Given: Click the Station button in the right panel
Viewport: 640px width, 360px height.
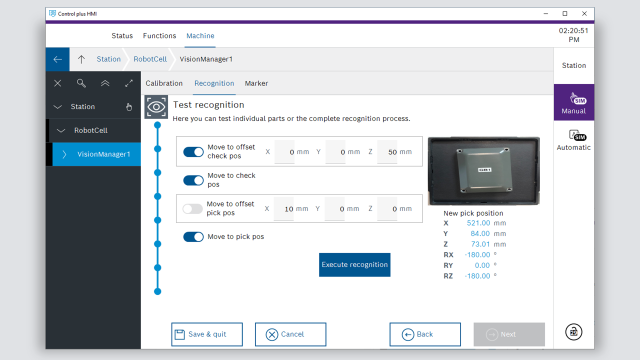Looking at the screenshot, I should tap(574, 65).
